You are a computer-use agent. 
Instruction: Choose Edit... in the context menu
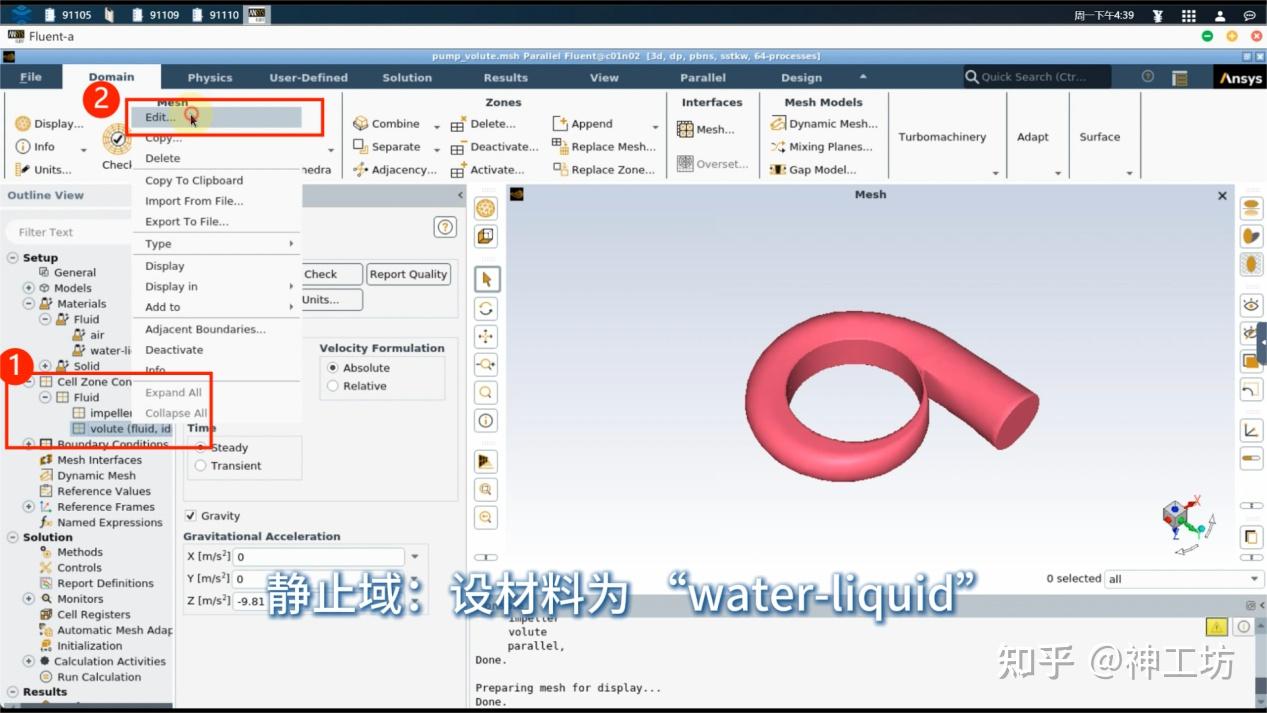tap(217, 117)
